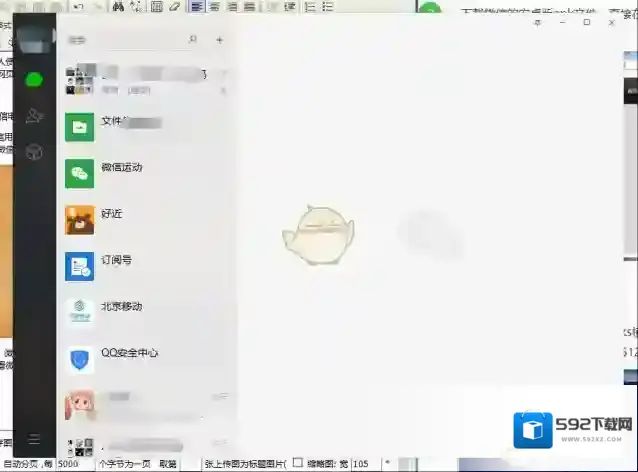Screen dimensions: 638x472
Task: Click the binoculars Find icon in editor toolbar
Action: pyautogui.click(x=118, y=7)
